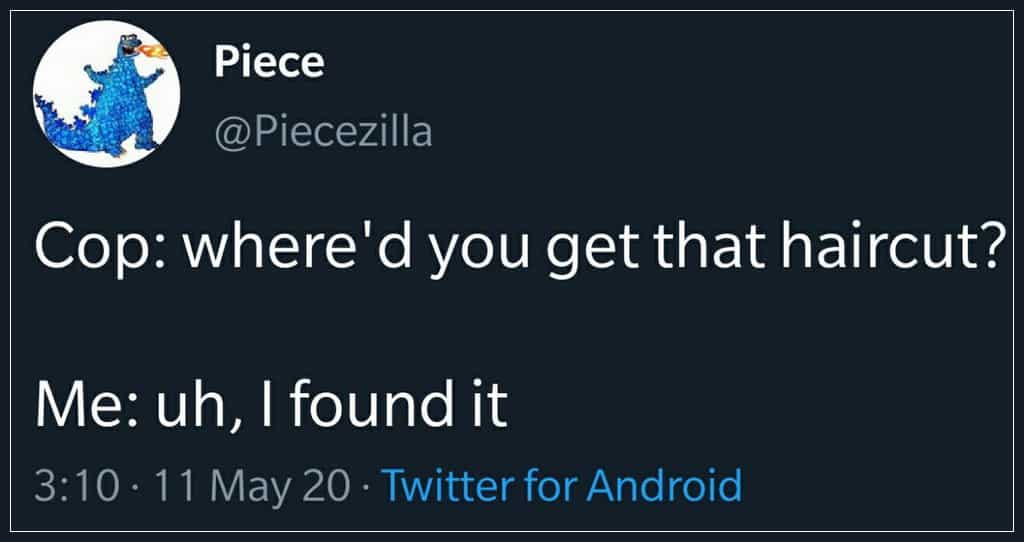Viewport: 1024px width, 542px height.
Task: Open the Piece display name profile
Action: 269,62
